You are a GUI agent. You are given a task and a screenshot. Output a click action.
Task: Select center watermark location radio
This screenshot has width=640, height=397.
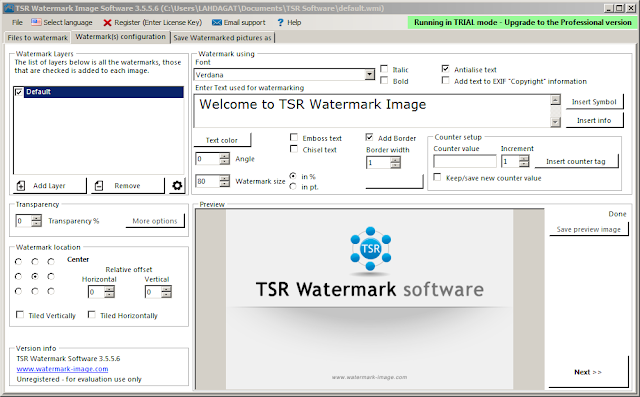click(35, 276)
